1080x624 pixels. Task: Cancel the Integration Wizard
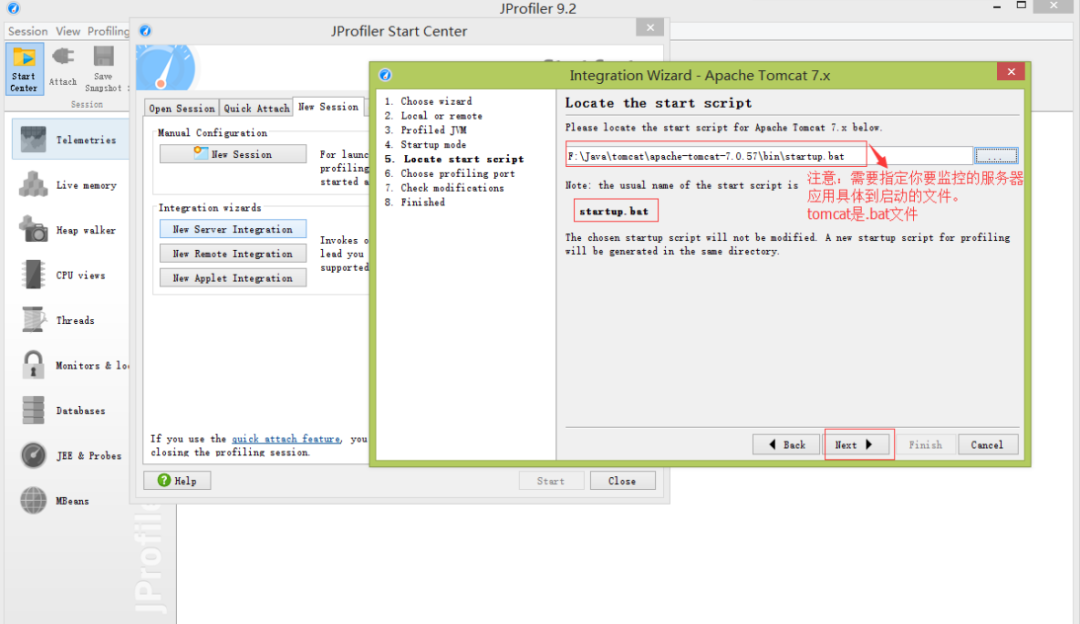987,445
